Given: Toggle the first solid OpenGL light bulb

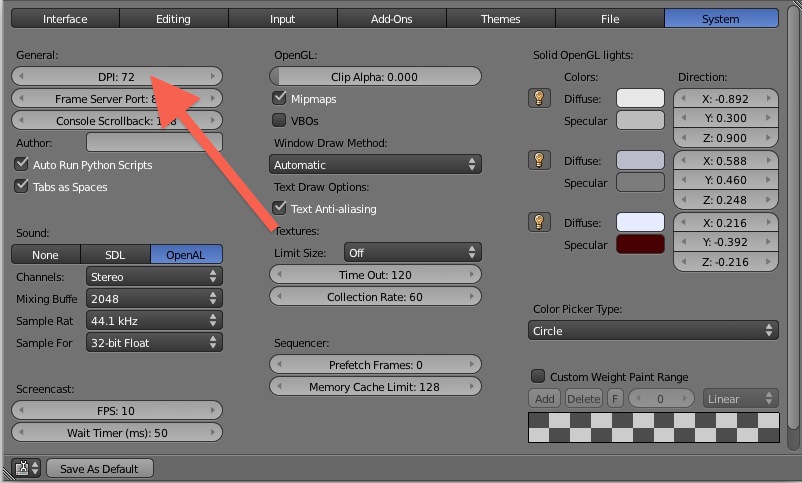Looking at the screenshot, I should coord(539,98).
